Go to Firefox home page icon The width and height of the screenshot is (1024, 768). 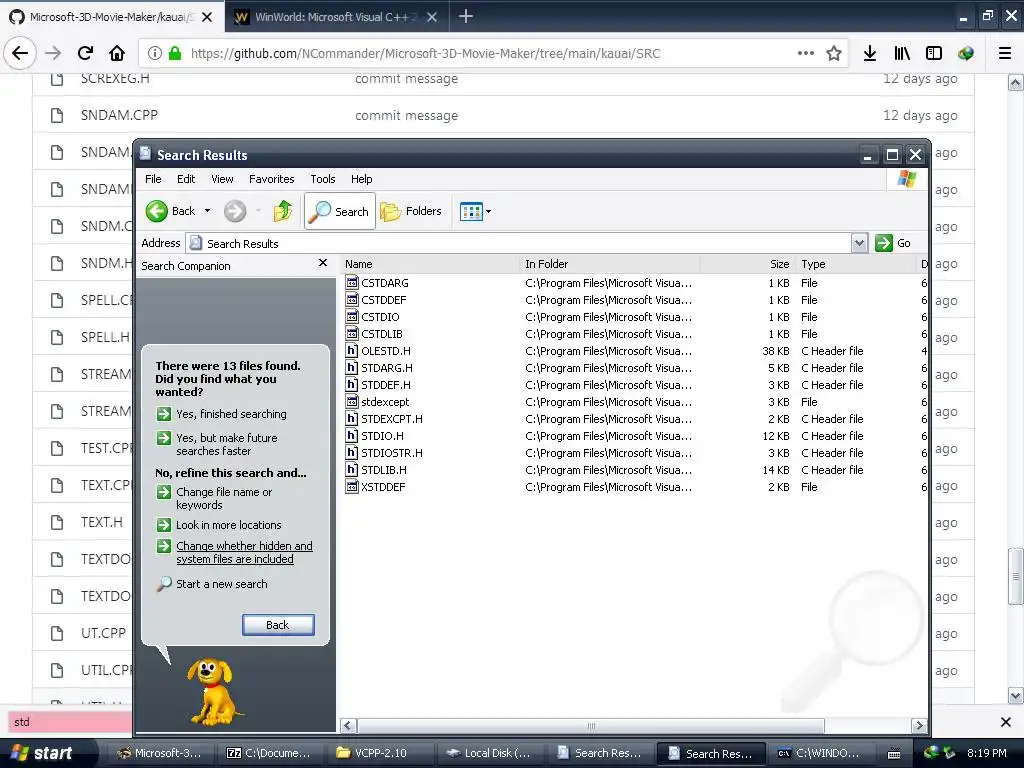pyautogui.click(x=117, y=53)
